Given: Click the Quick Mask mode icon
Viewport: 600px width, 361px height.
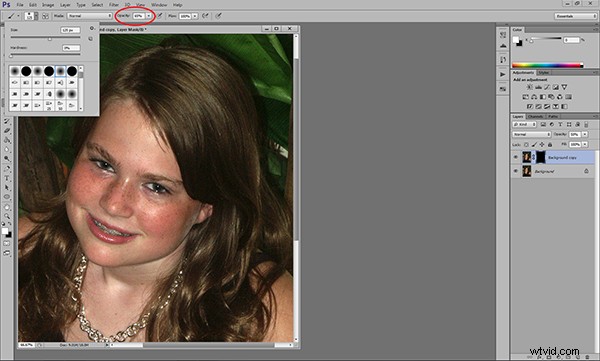Looking at the screenshot, I should tap(7, 243).
